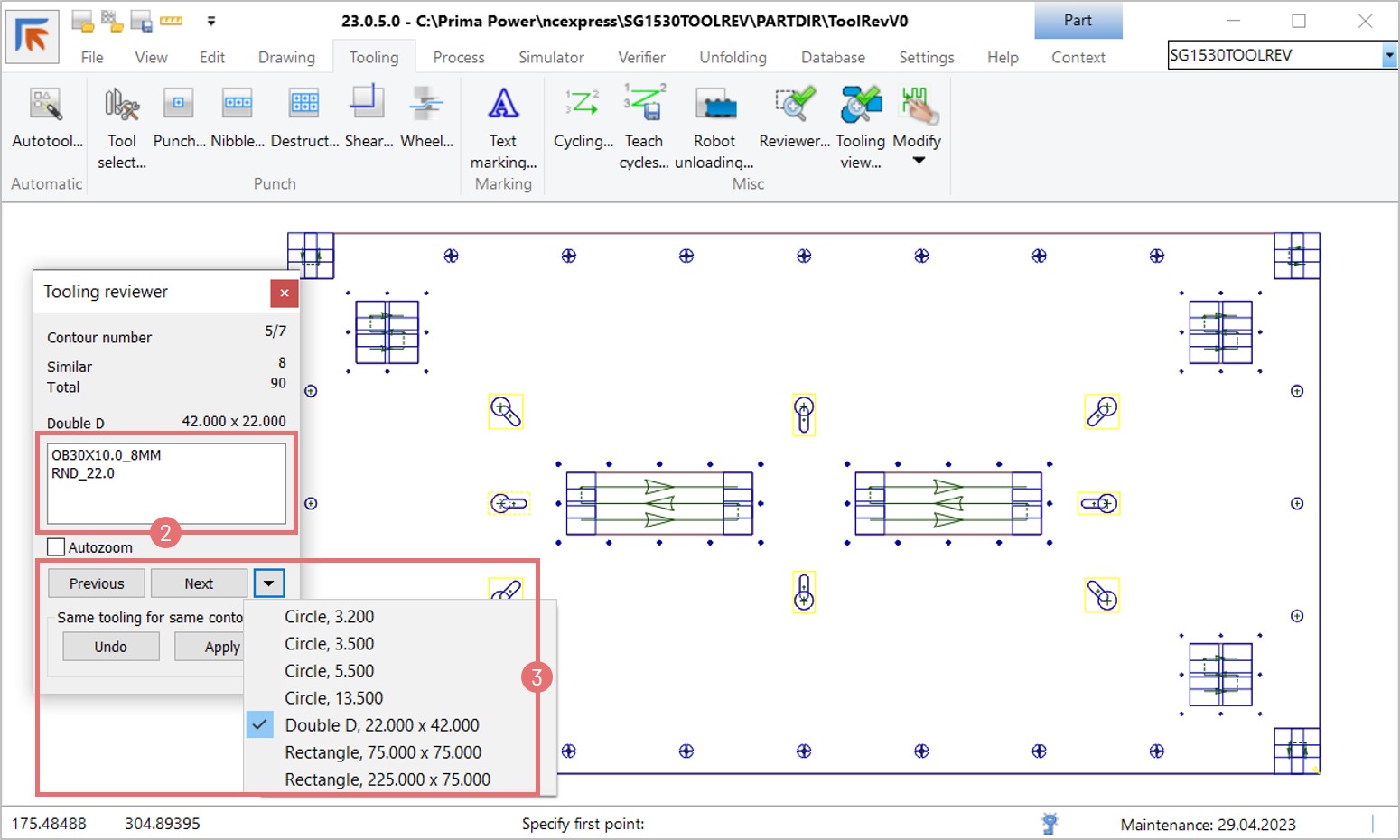Toggle contour list dropdown beside Next
This screenshot has width=1400, height=840.
(x=269, y=583)
